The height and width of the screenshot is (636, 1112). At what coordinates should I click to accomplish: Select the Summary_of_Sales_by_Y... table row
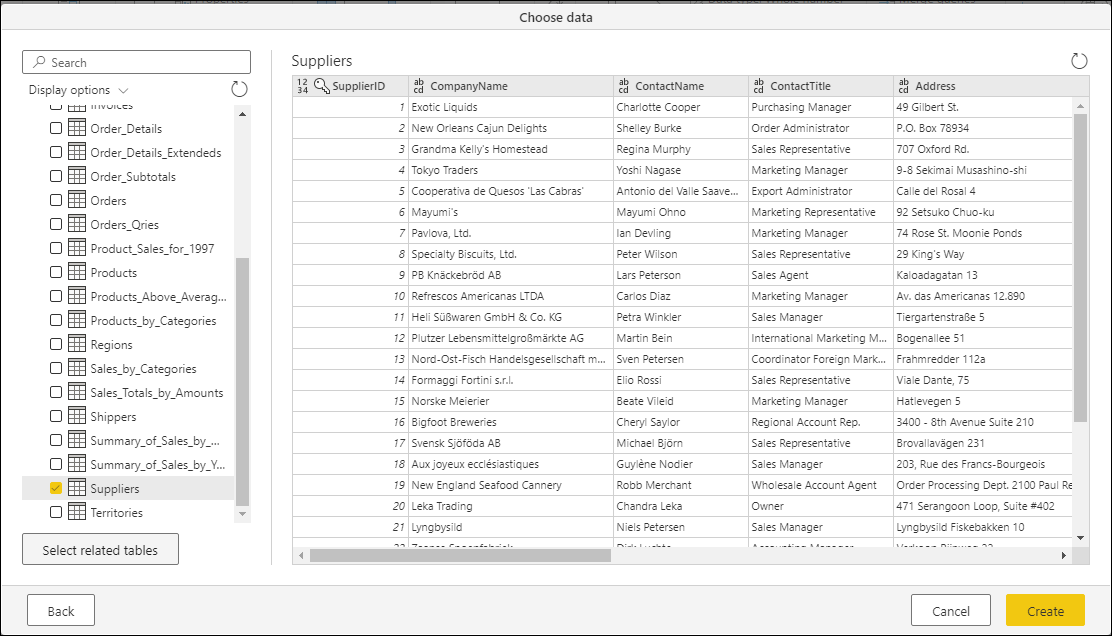point(128,464)
